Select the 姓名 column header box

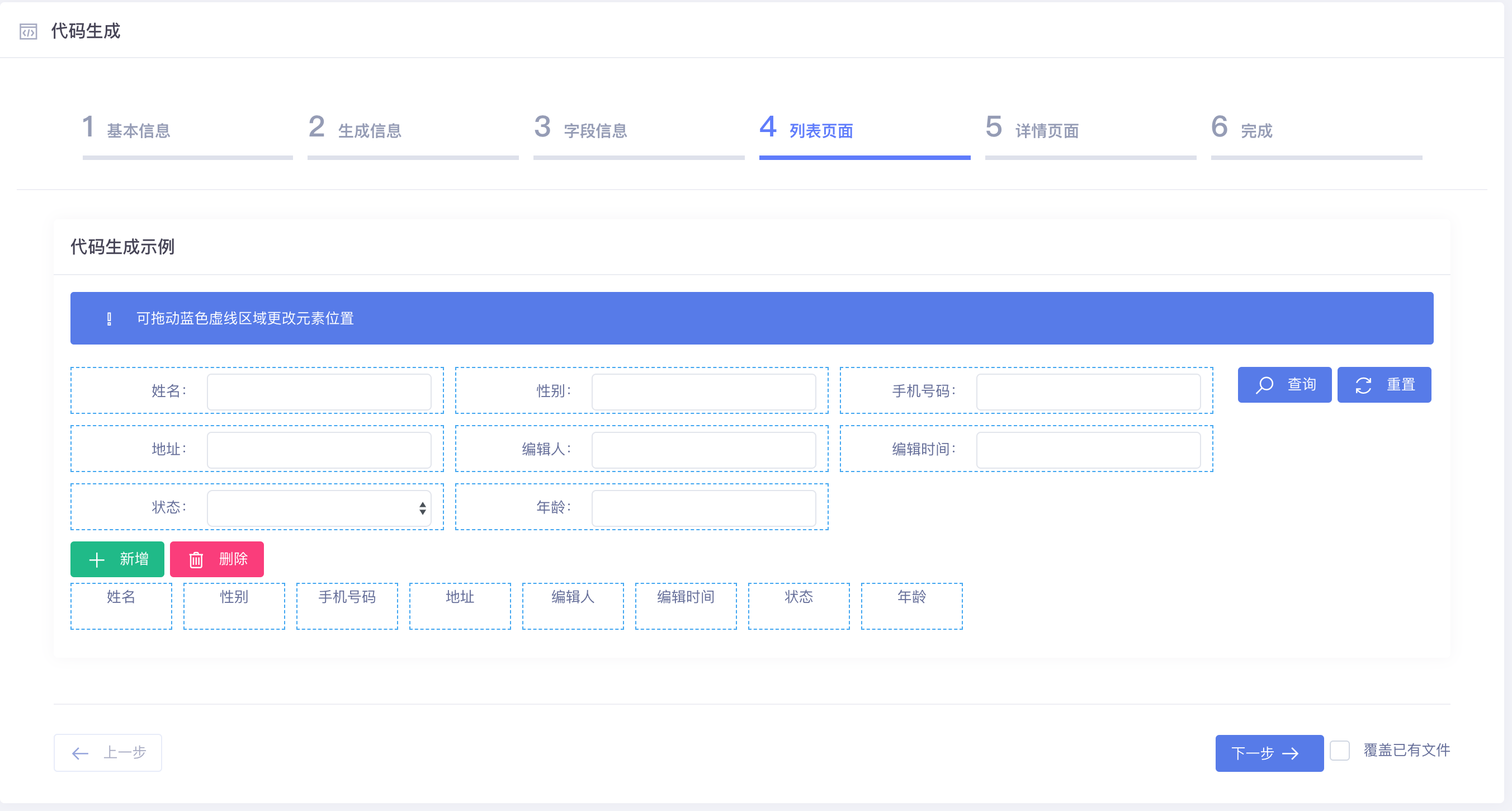tap(121, 606)
